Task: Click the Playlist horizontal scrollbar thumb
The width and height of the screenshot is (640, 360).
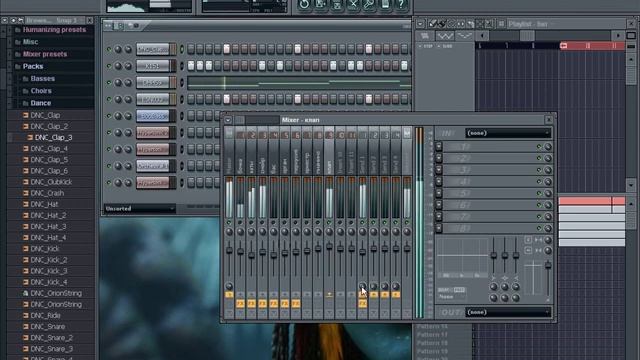Action: tap(527, 36)
